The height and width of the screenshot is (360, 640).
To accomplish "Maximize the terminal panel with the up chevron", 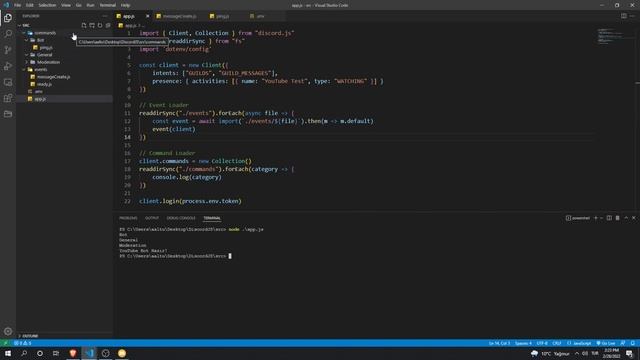I will pos(626,218).
